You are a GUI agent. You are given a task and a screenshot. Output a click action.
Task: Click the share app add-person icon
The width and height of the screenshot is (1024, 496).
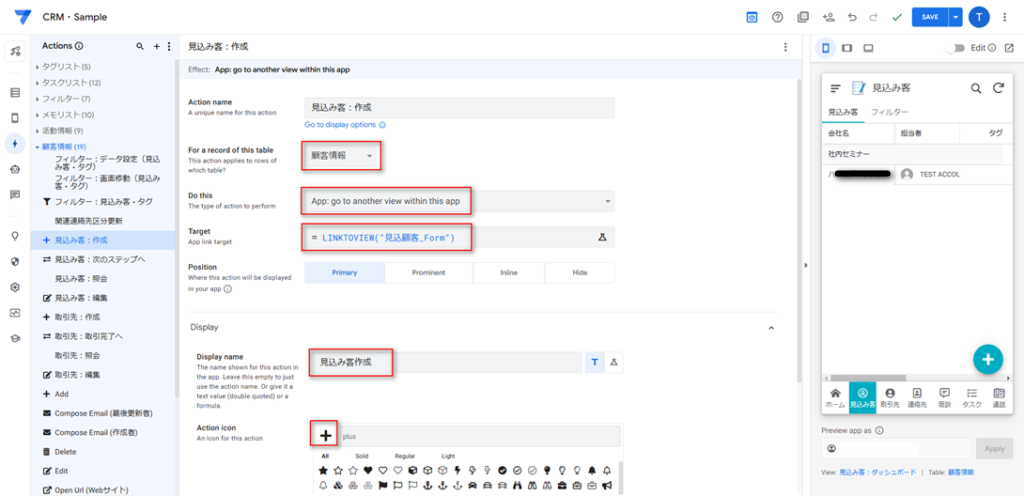[x=828, y=17]
